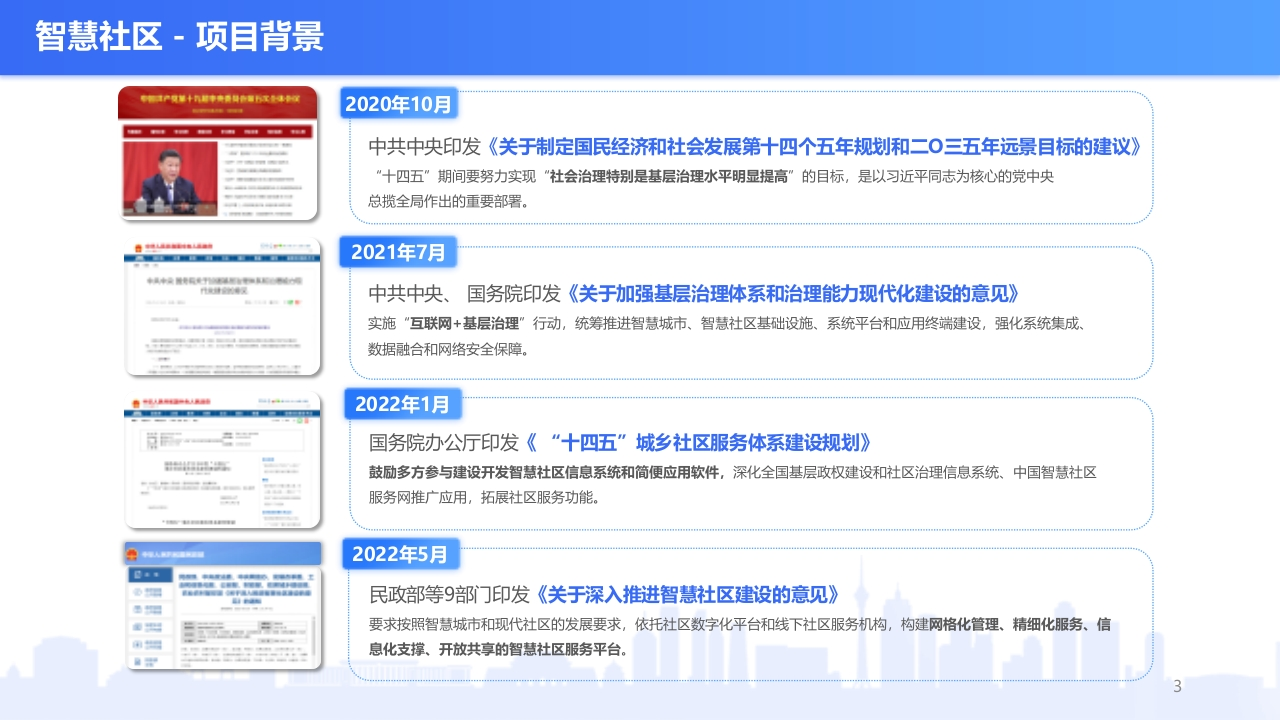Select the 2022年1月 date label

(x=403, y=404)
